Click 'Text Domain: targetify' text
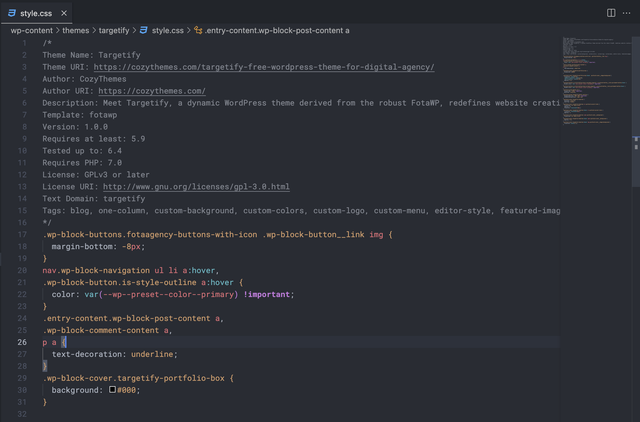 [x=94, y=199]
